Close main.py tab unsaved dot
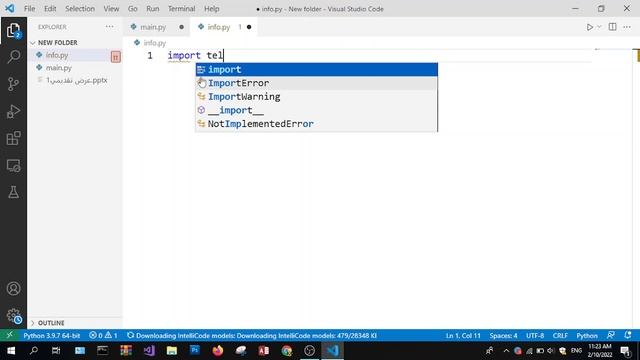 pyautogui.click(x=182, y=27)
